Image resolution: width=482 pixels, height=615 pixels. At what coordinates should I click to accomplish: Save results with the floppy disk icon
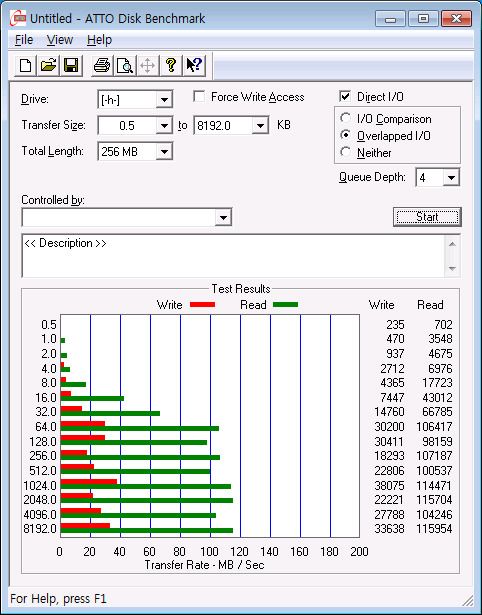click(x=71, y=65)
